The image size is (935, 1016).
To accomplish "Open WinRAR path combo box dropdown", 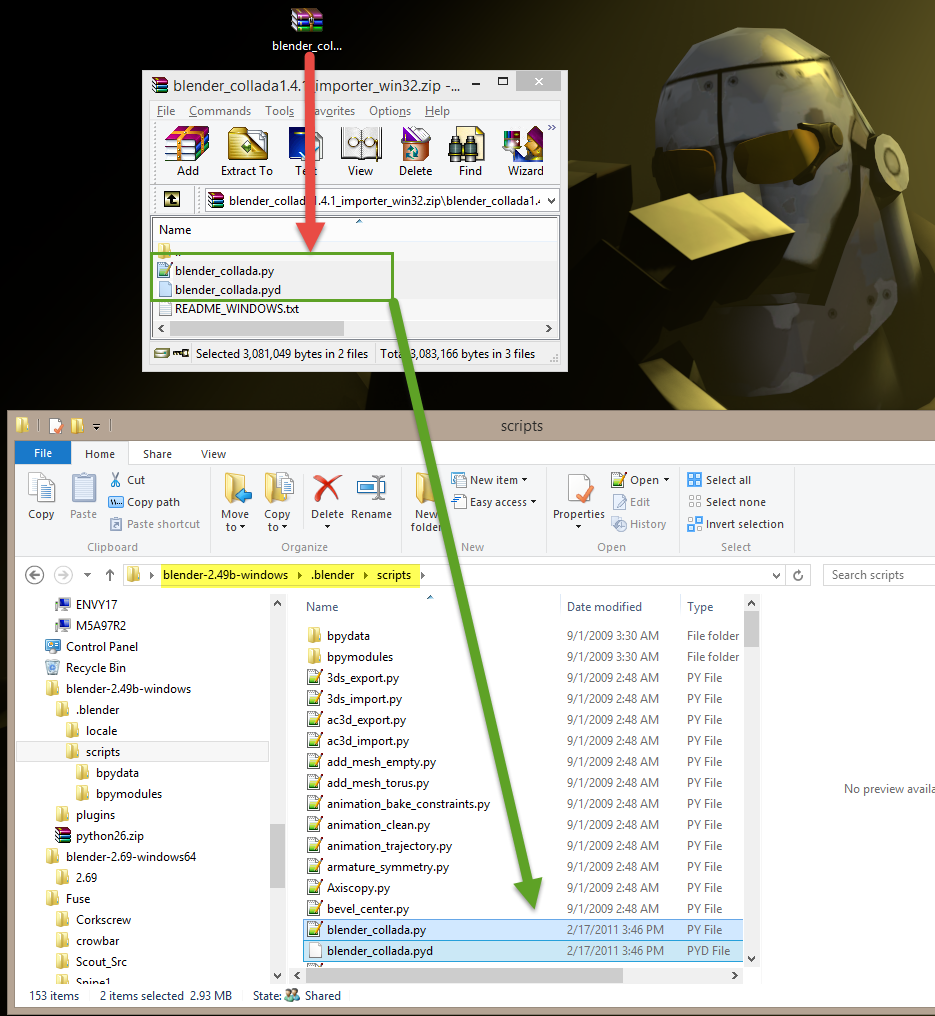I will (551, 201).
